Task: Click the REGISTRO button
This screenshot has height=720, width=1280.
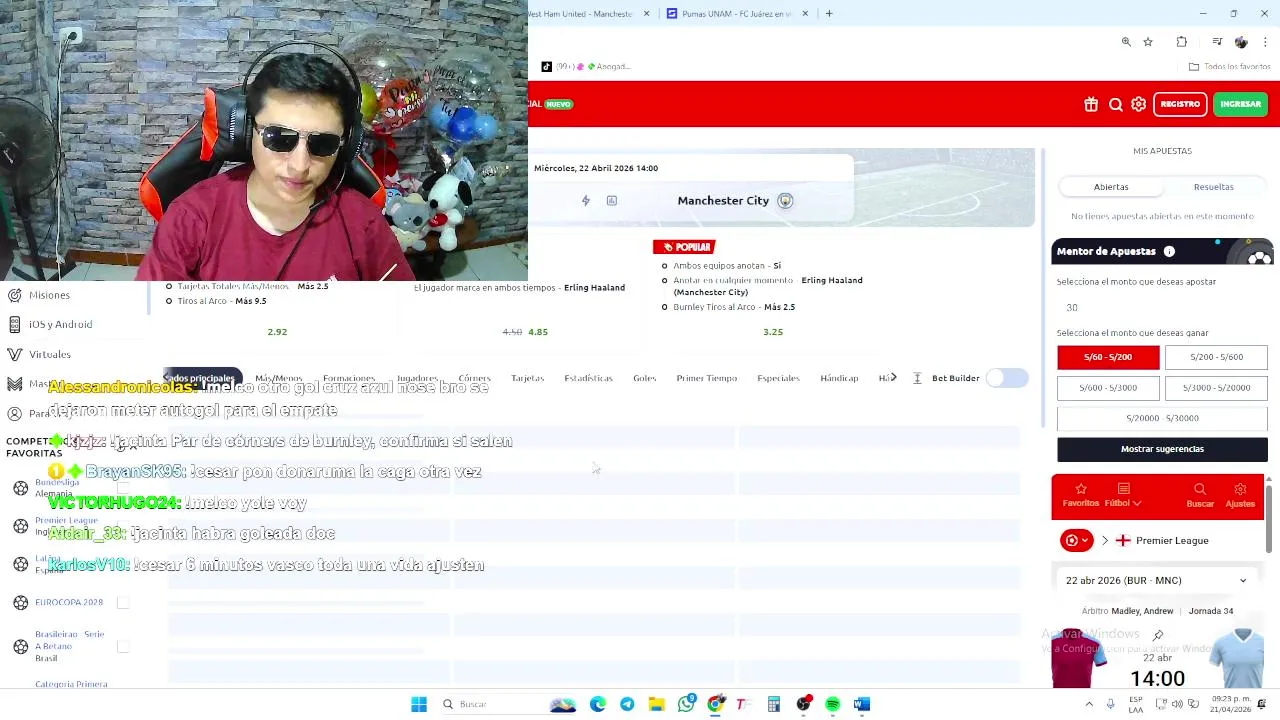Action: click(1180, 104)
